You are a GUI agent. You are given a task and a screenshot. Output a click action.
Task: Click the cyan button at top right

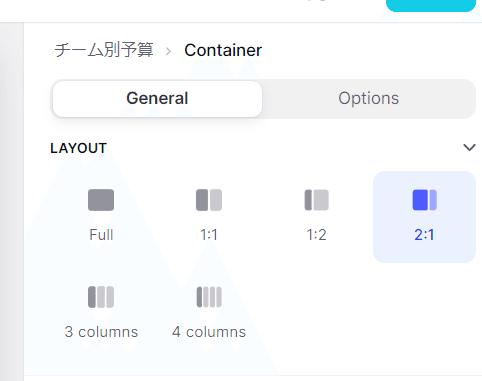tap(431, 5)
